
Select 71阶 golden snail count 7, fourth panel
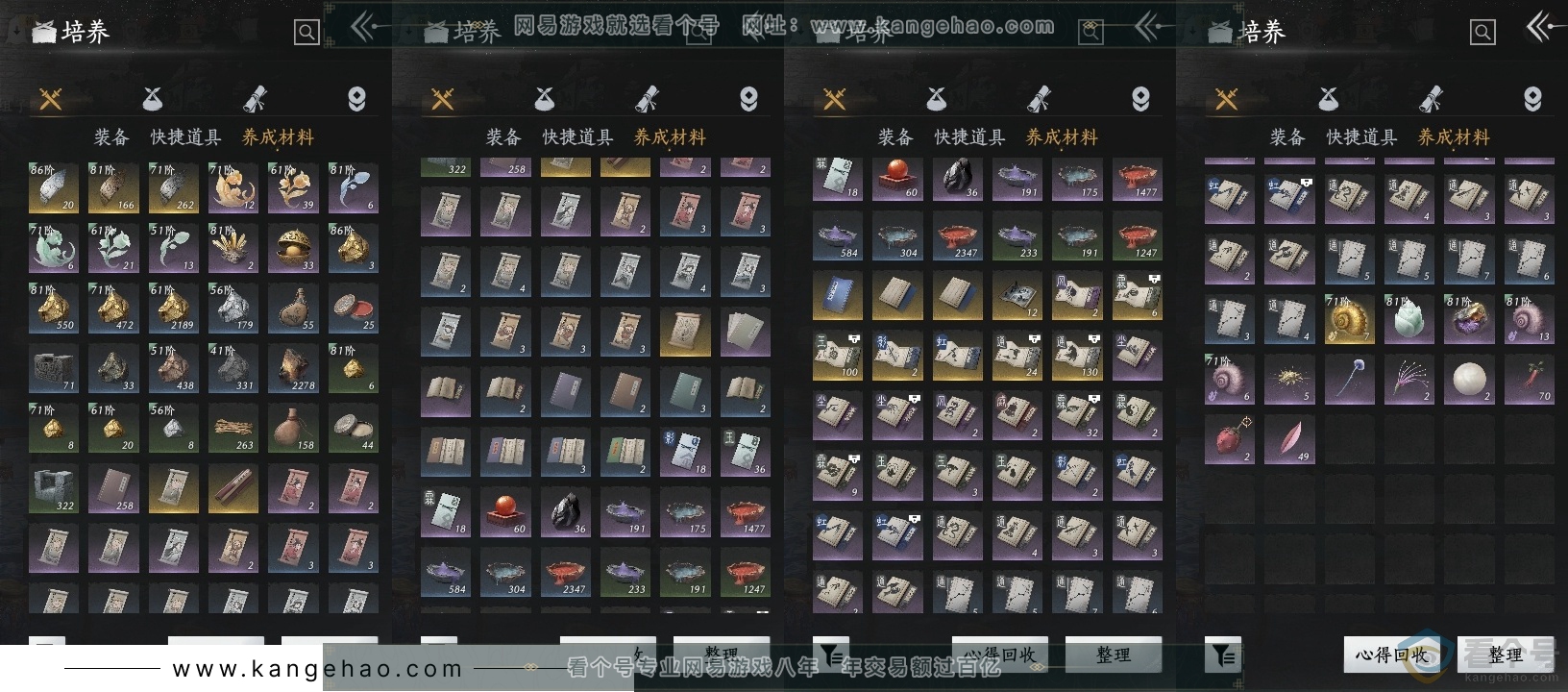(x=1349, y=318)
